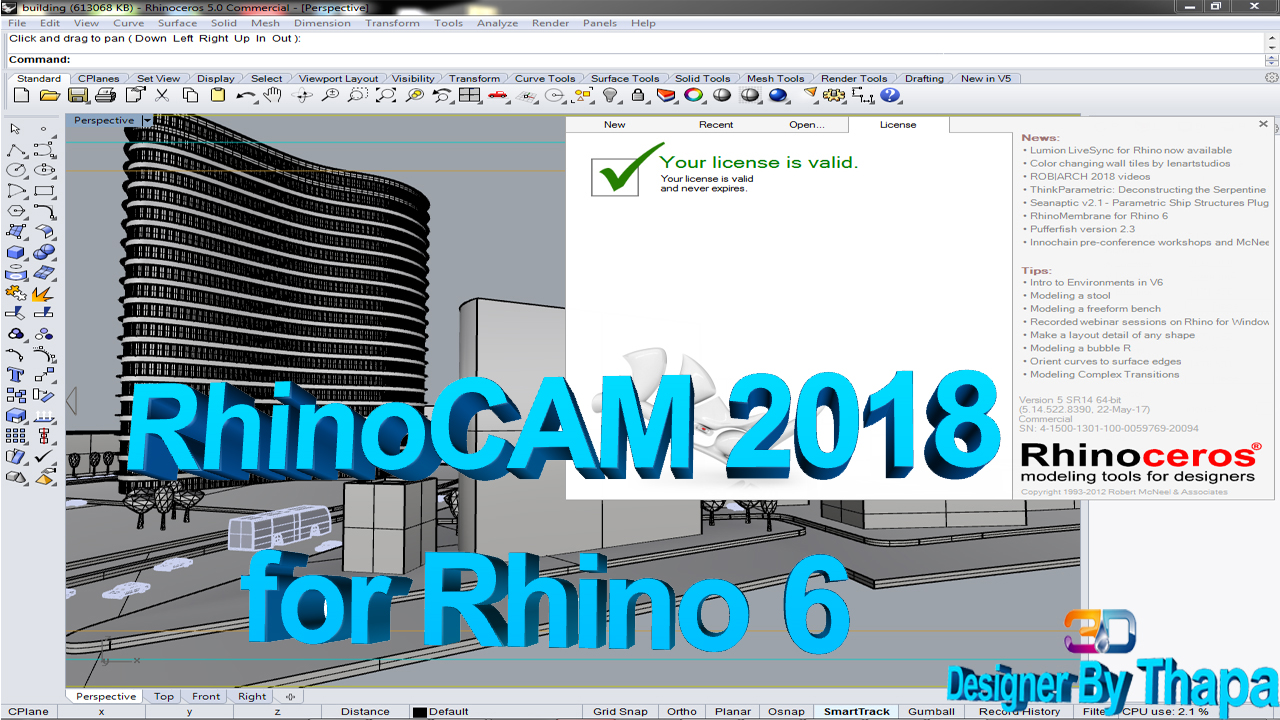Toggle Record History in the status bar
The height and width of the screenshot is (720, 1280).
coord(1019,712)
